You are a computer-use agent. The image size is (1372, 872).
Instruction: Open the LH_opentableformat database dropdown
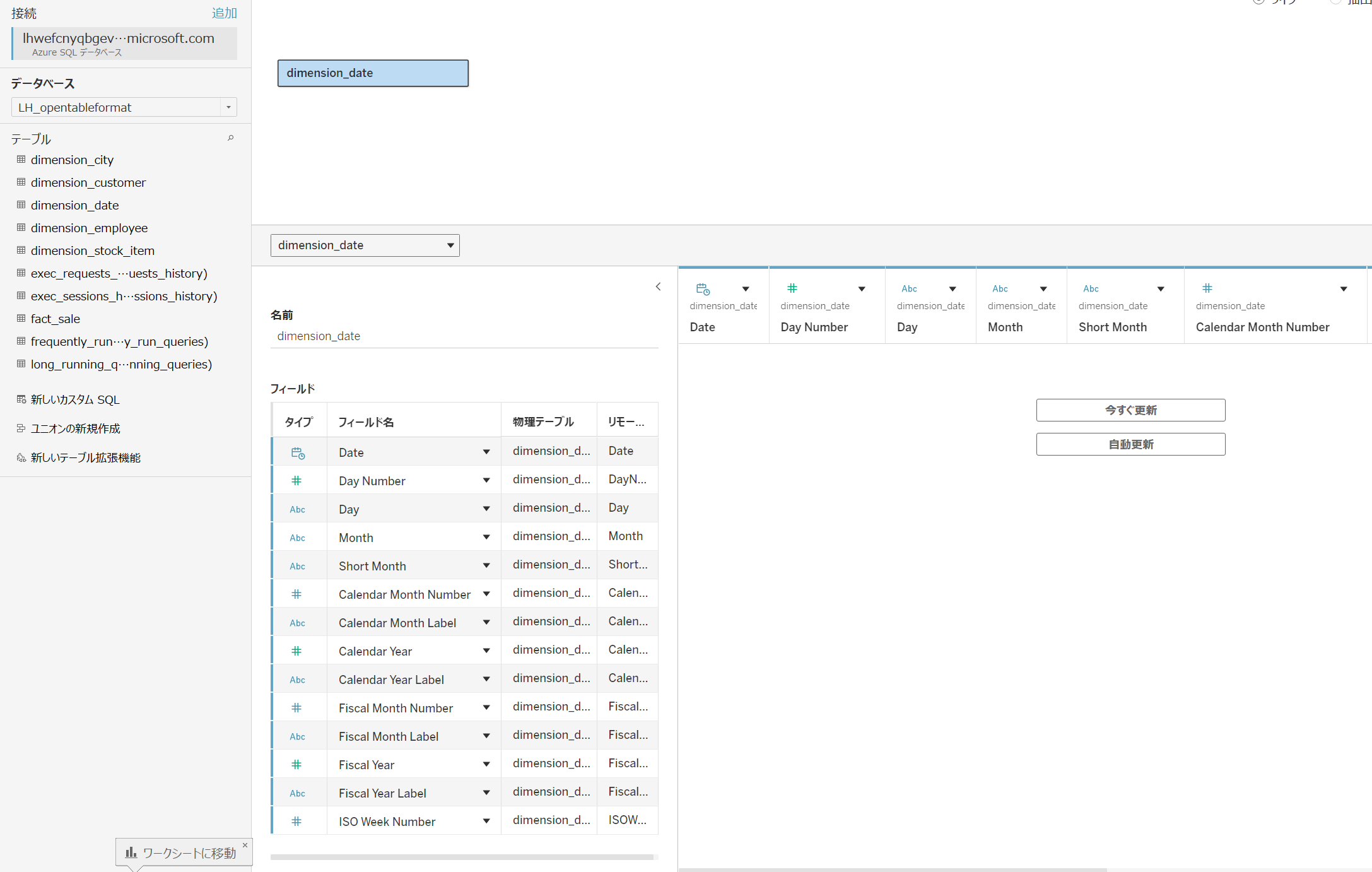[228, 107]
